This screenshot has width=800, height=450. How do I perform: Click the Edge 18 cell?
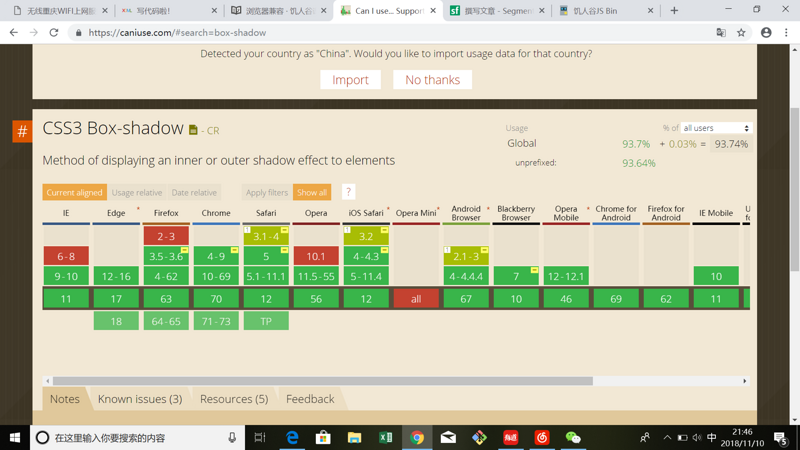click(x=116, y=321)
